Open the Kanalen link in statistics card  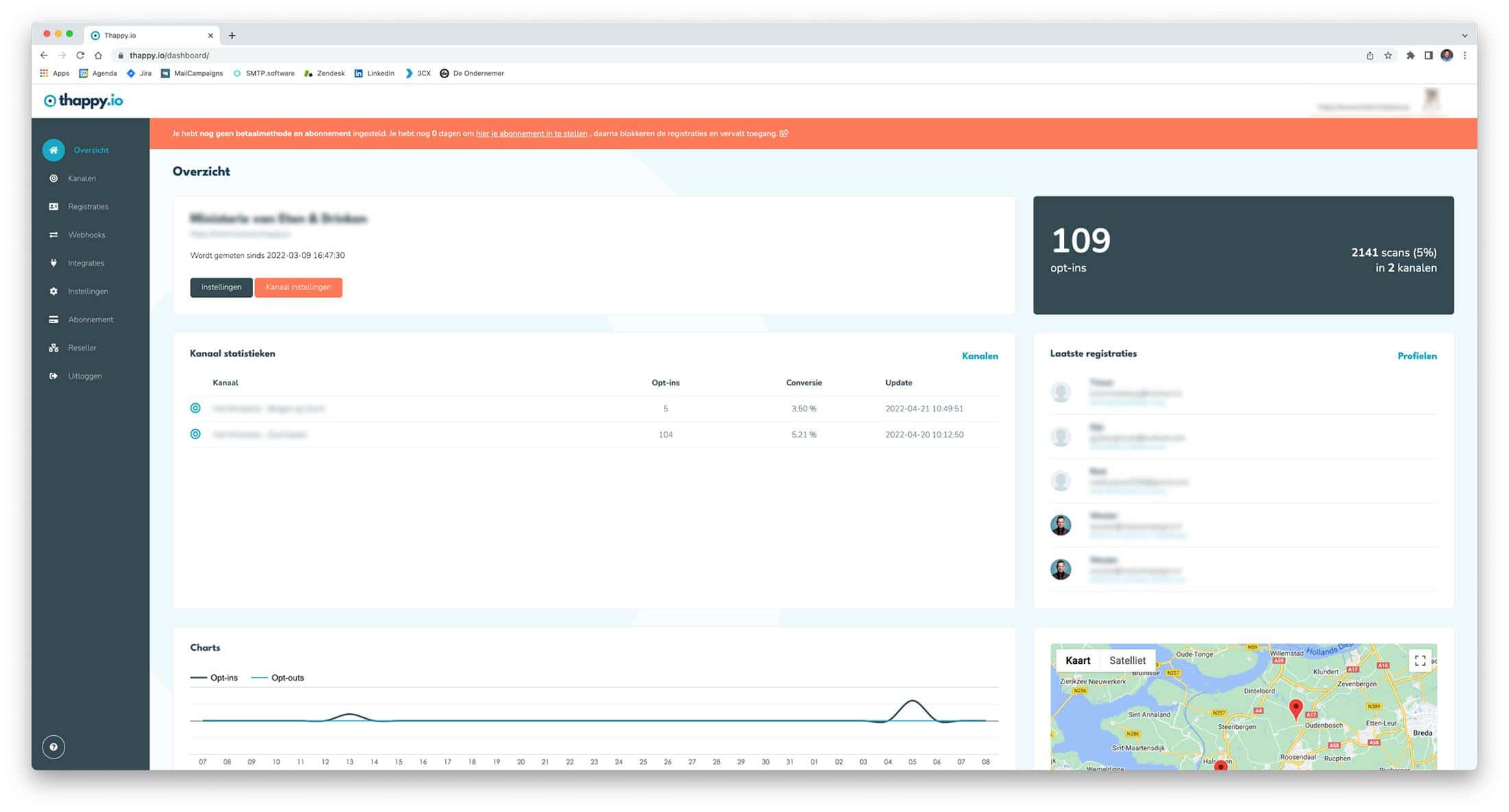[x=979, y=356]
